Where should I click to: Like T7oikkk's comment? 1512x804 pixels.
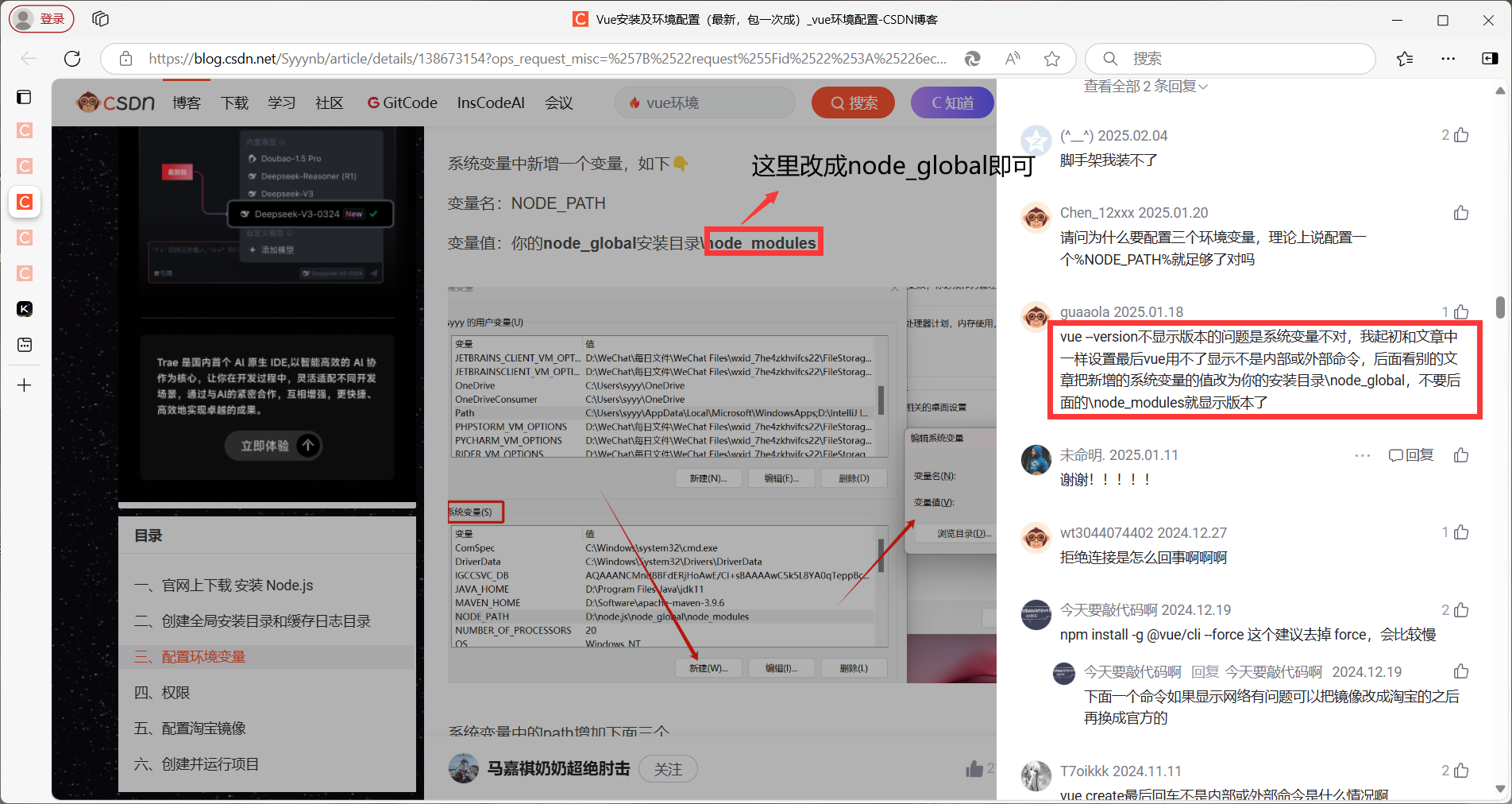(x=1461, y=771)
